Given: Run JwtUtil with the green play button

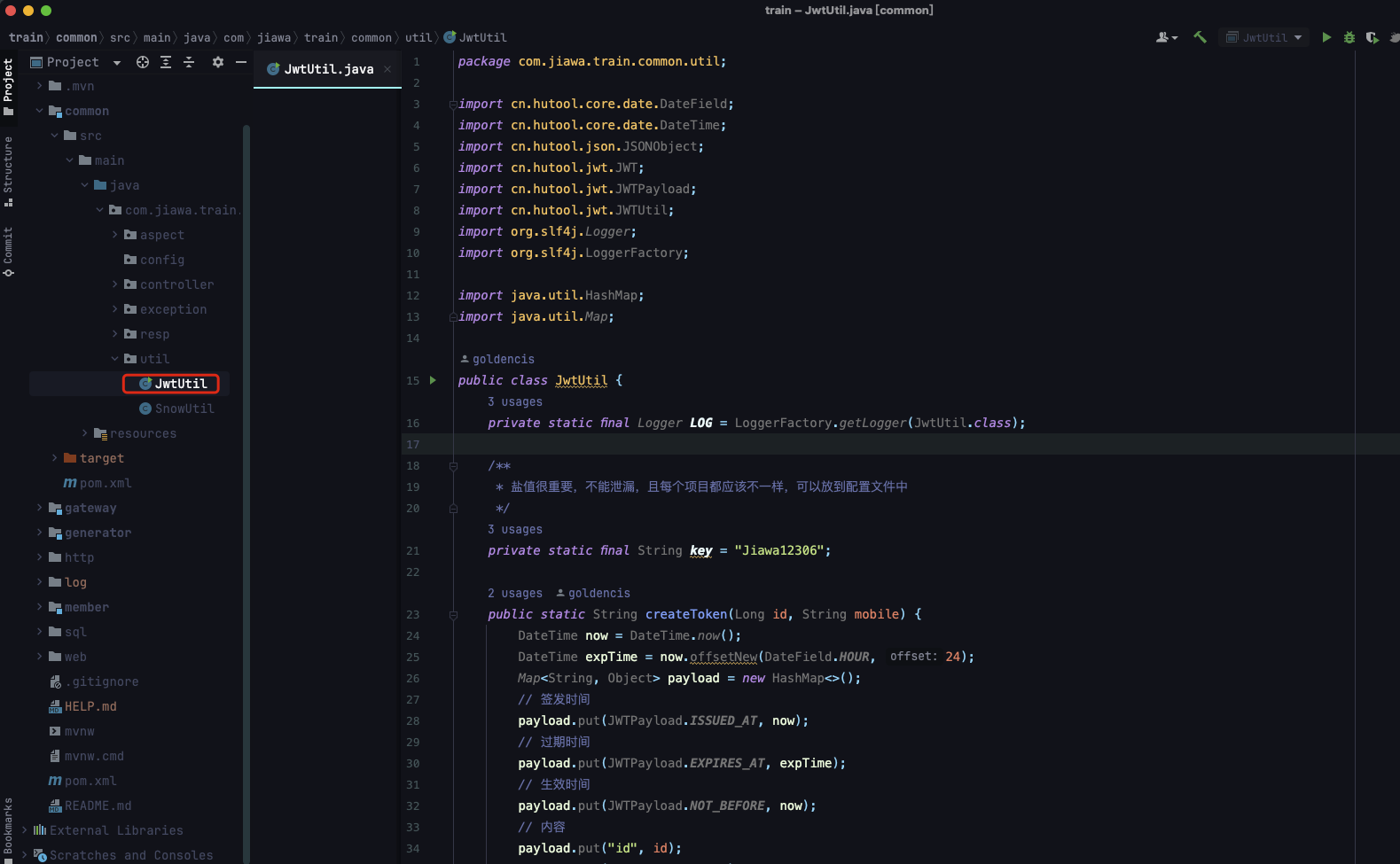Looking at the screenshot, I should (1326, 37).
